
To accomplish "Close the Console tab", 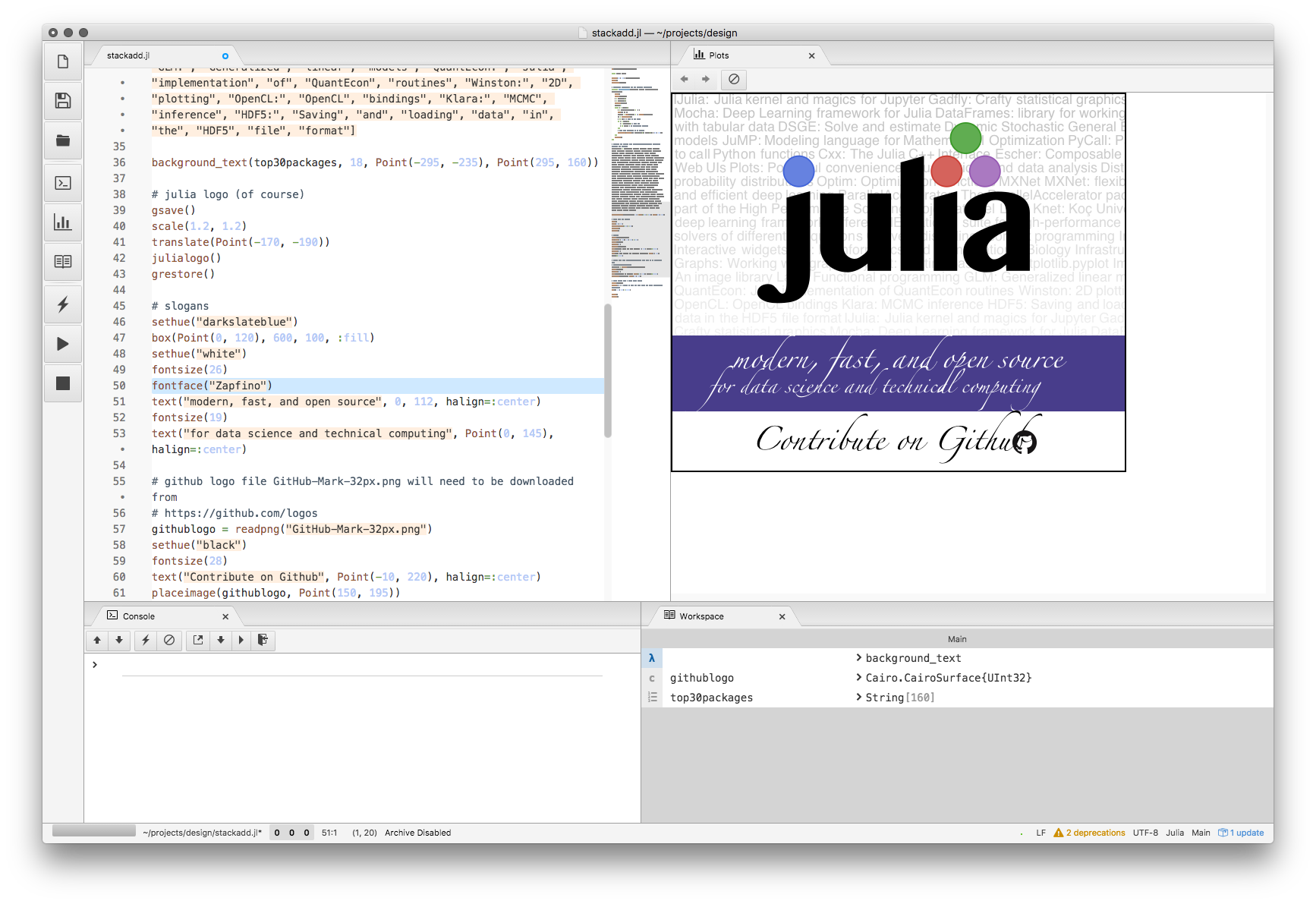I will 225,616.
